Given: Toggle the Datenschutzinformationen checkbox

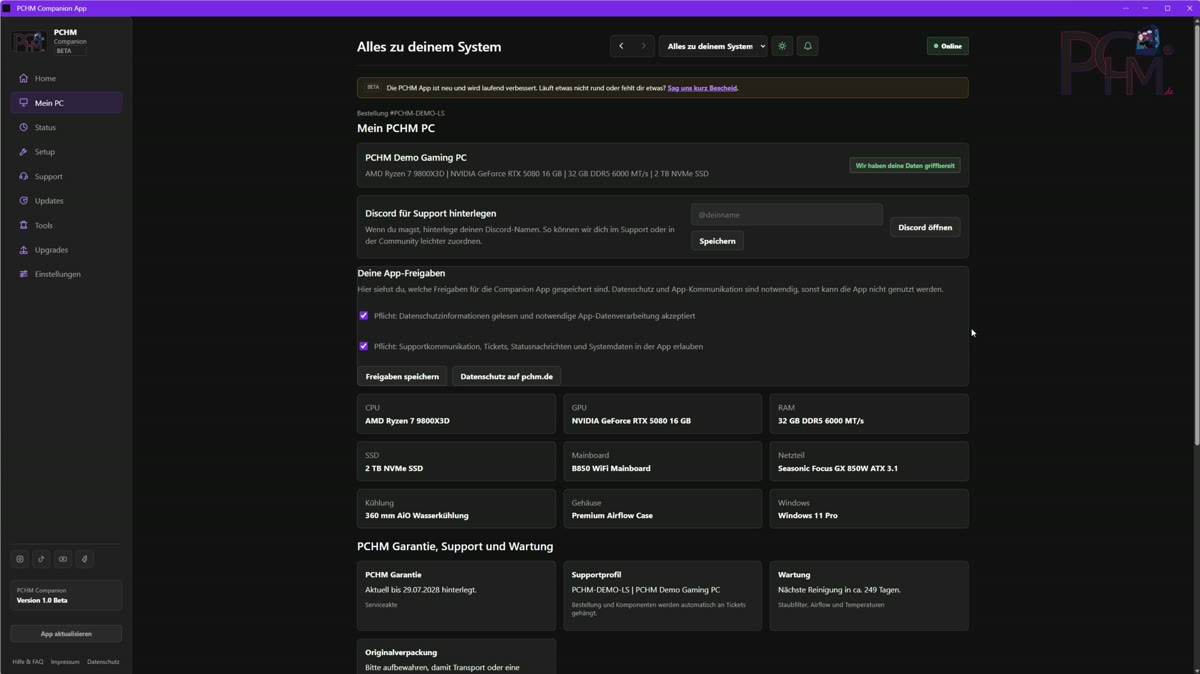Looking at the screenshot, I should click(363, 316).
